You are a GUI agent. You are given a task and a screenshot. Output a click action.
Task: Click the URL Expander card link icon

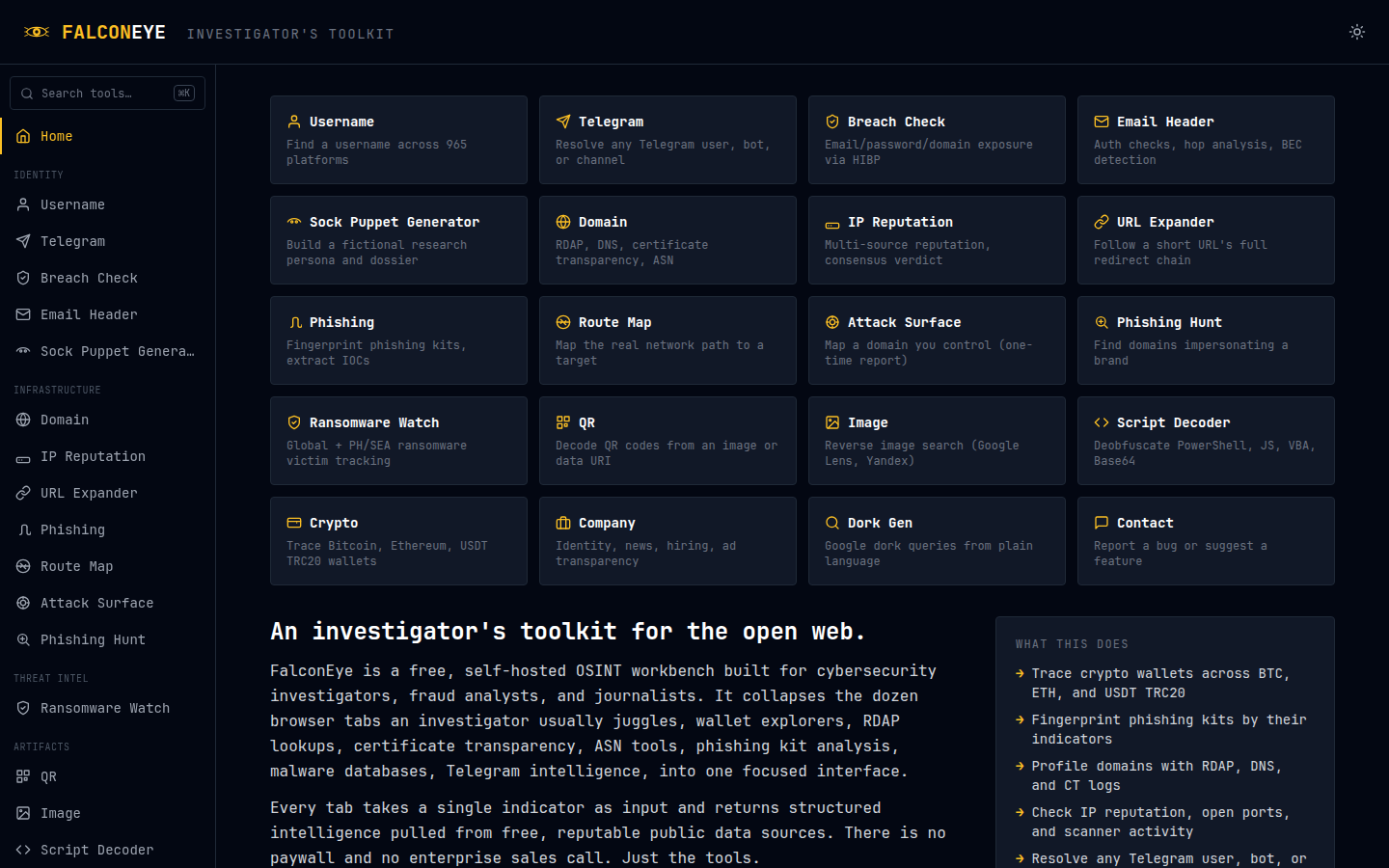tap(1102, 222)
